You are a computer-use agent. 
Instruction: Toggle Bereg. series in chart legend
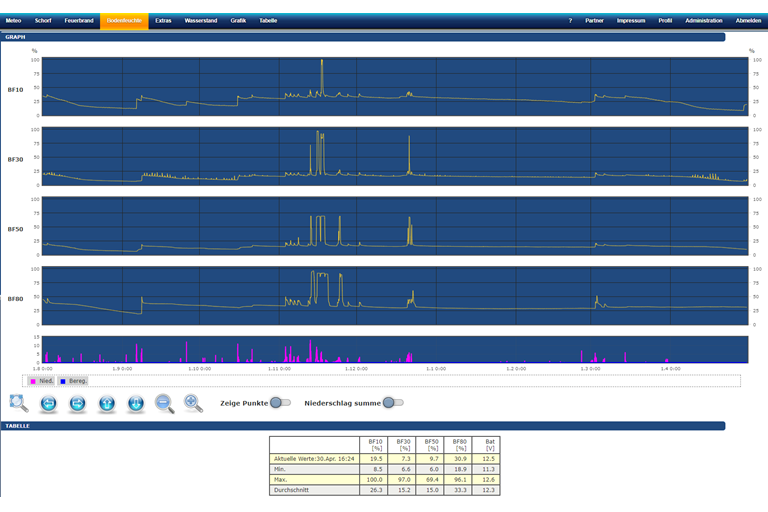pyautogui.click(x=73, y=381)
